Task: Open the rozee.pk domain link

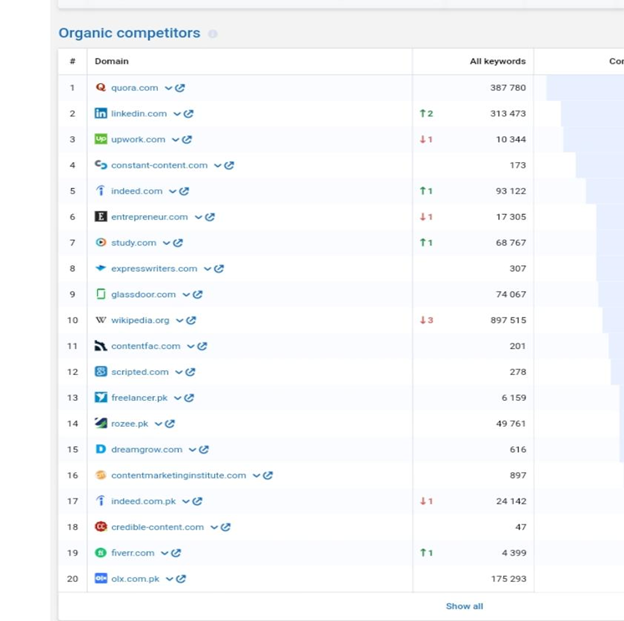Action: [130, 424]
